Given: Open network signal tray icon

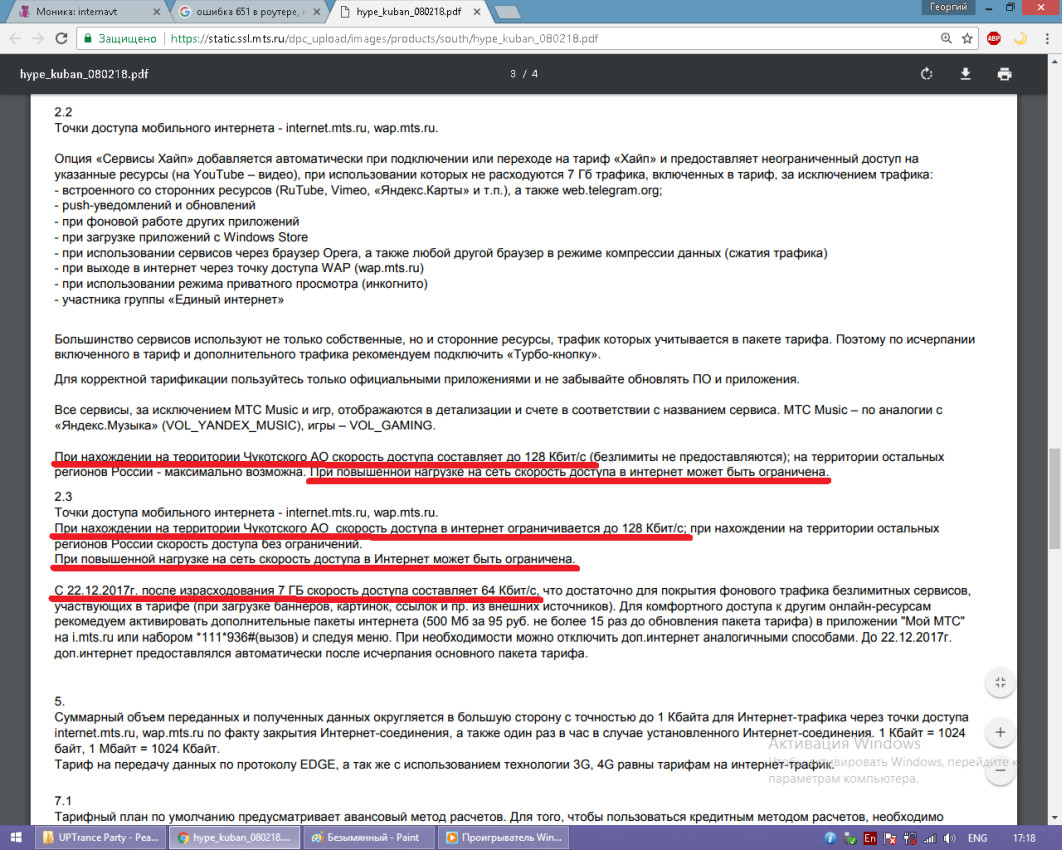Looking at the screenshot, I should pyautogui.click(x=930, y=838).
